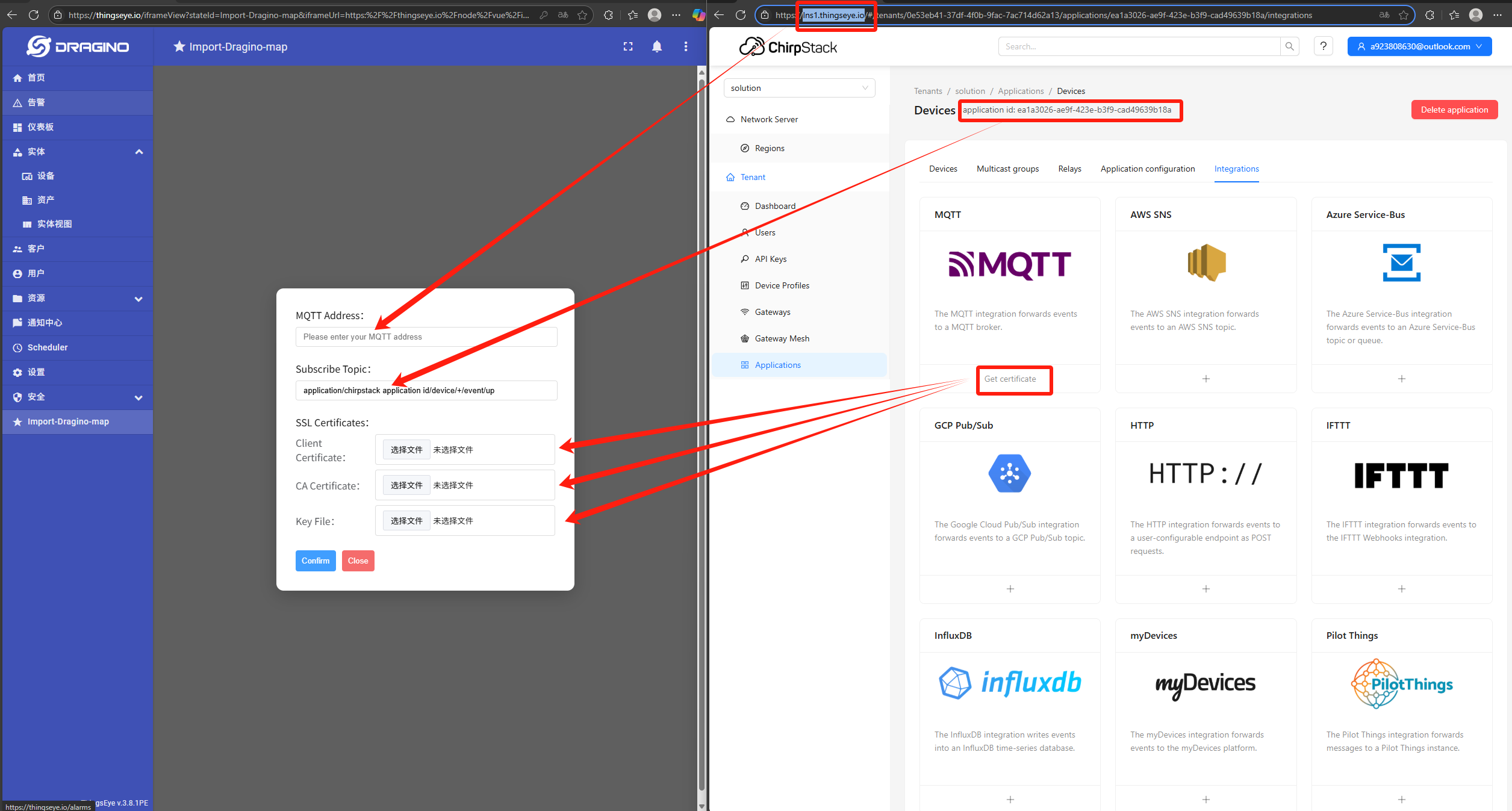Open 首页 home in the Dragino sidebar
Screen dimensions: 1512x811
[78, 78]
